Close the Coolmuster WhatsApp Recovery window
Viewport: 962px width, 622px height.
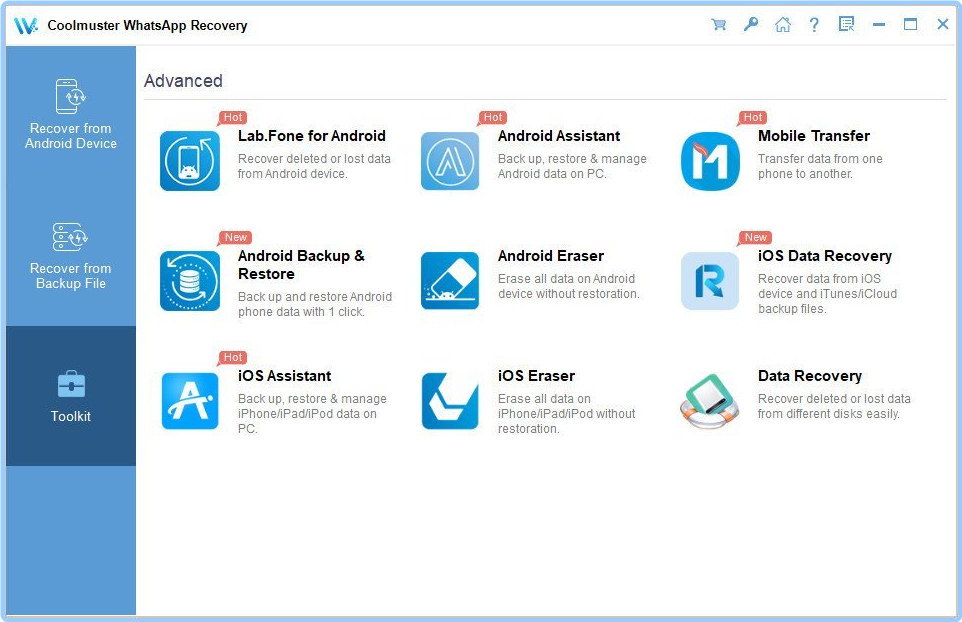pos(943,25)
